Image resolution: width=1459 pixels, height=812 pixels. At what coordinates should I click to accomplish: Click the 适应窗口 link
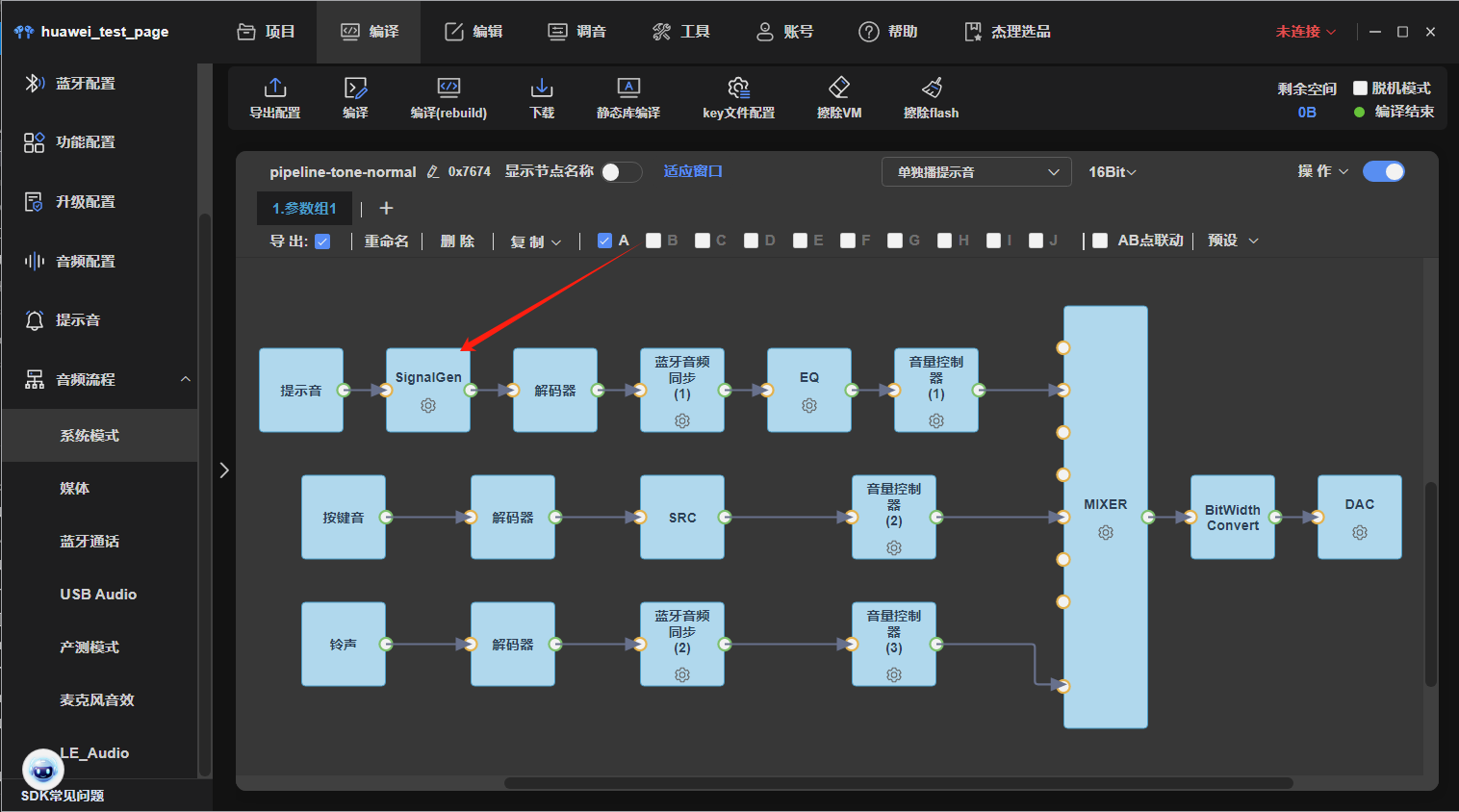[693, 171]
